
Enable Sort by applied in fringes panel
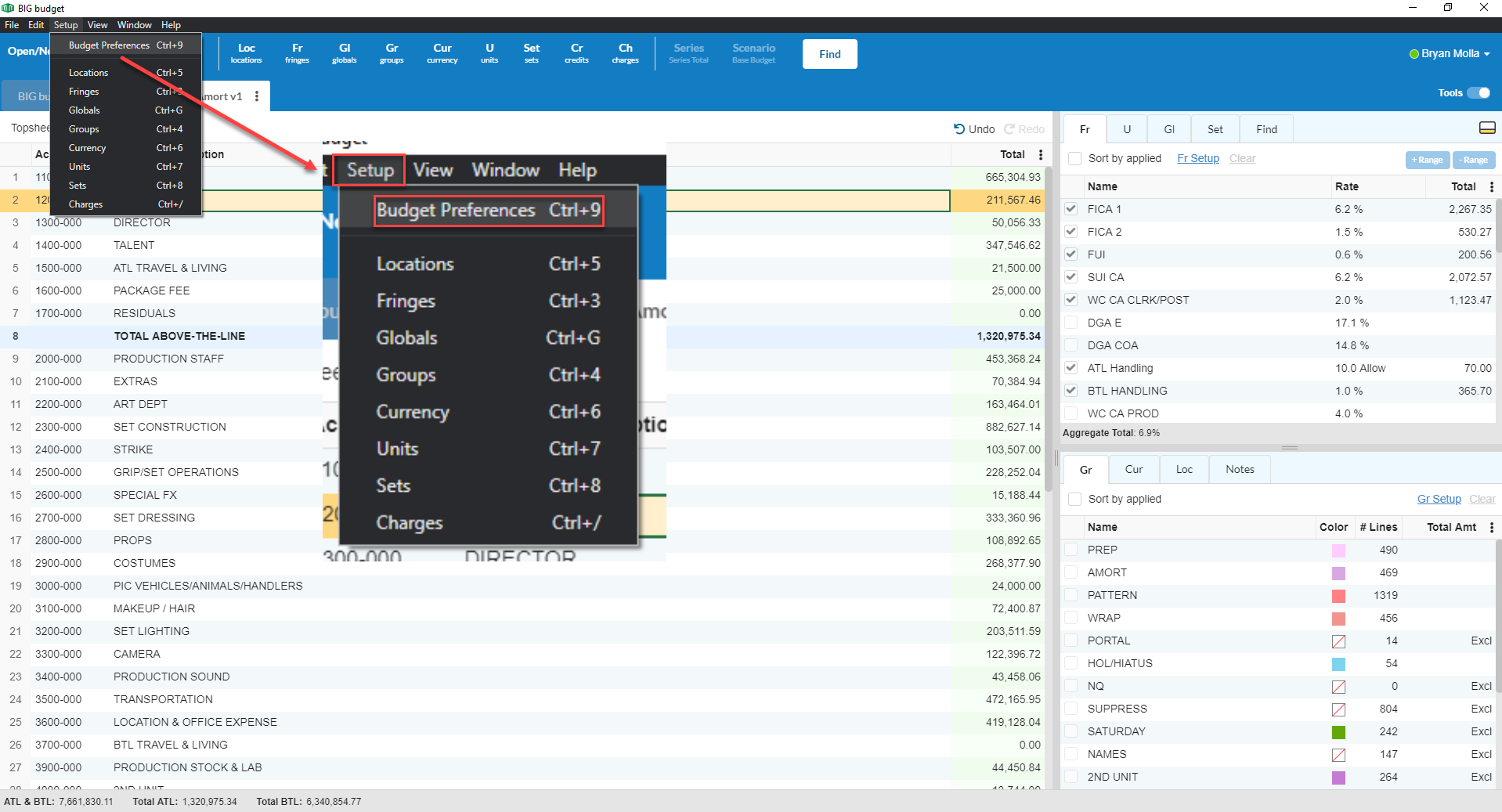coord(1075,158)
